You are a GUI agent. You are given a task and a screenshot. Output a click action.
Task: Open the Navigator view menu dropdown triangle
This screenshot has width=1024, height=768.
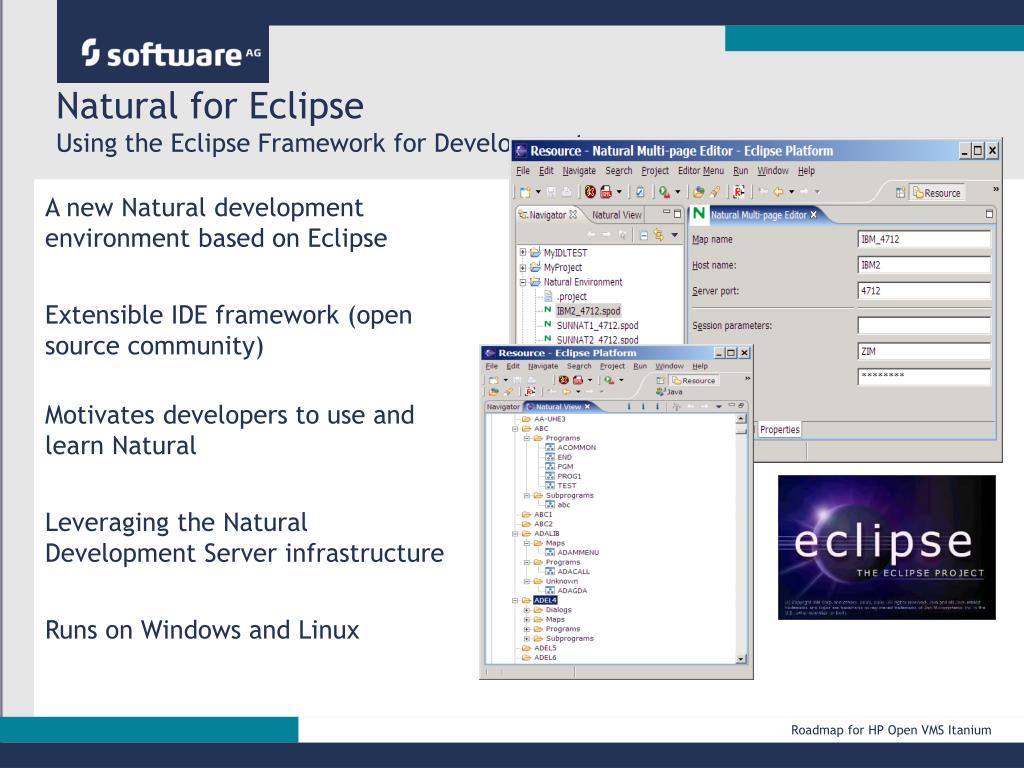click(675, 235)
